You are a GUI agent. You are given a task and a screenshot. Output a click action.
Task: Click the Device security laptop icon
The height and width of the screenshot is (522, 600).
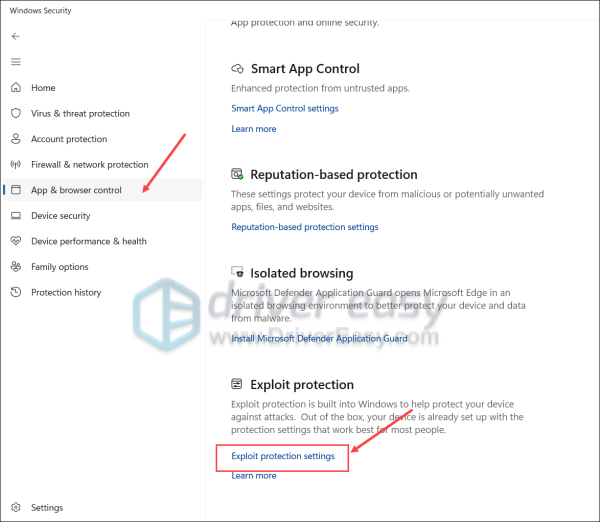(x=16, y=216)
